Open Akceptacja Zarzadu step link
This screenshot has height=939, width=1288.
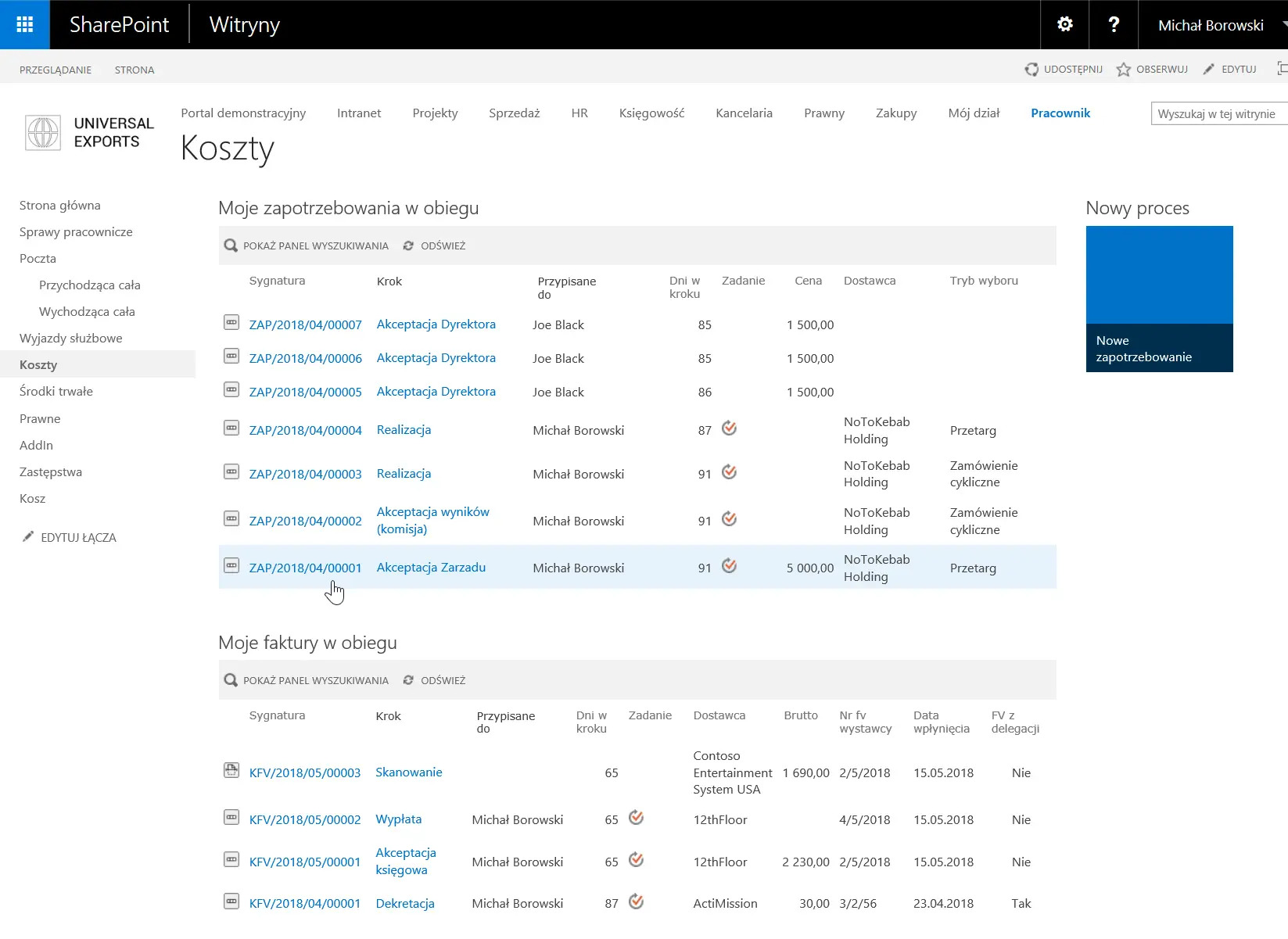431,568
